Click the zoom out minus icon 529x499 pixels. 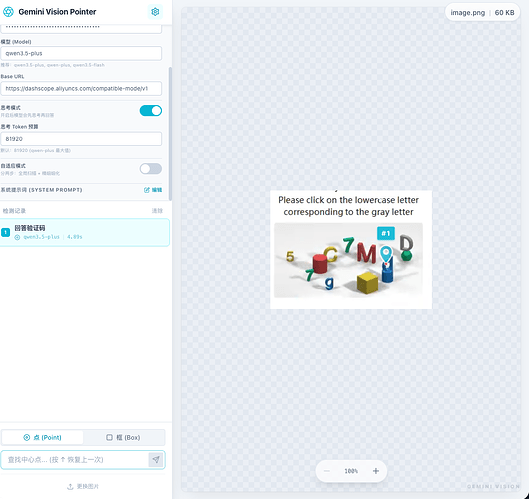(x=327, y=471)
